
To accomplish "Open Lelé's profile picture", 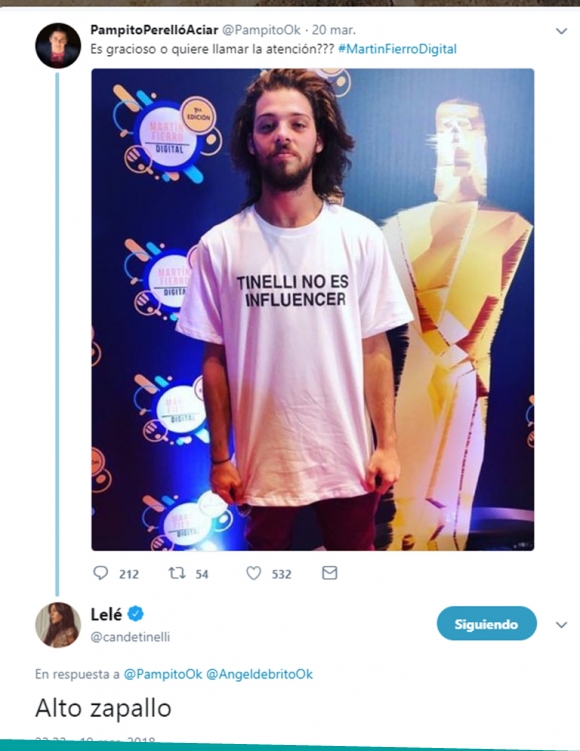I will 58,625.
